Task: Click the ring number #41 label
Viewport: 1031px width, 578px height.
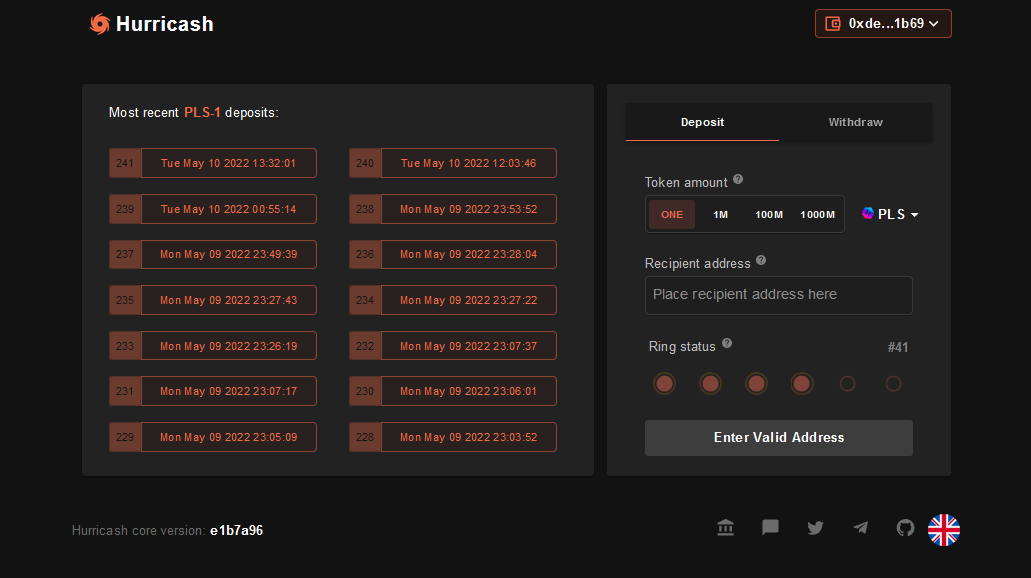Action: pyautogui.click(x=898, y=347)
